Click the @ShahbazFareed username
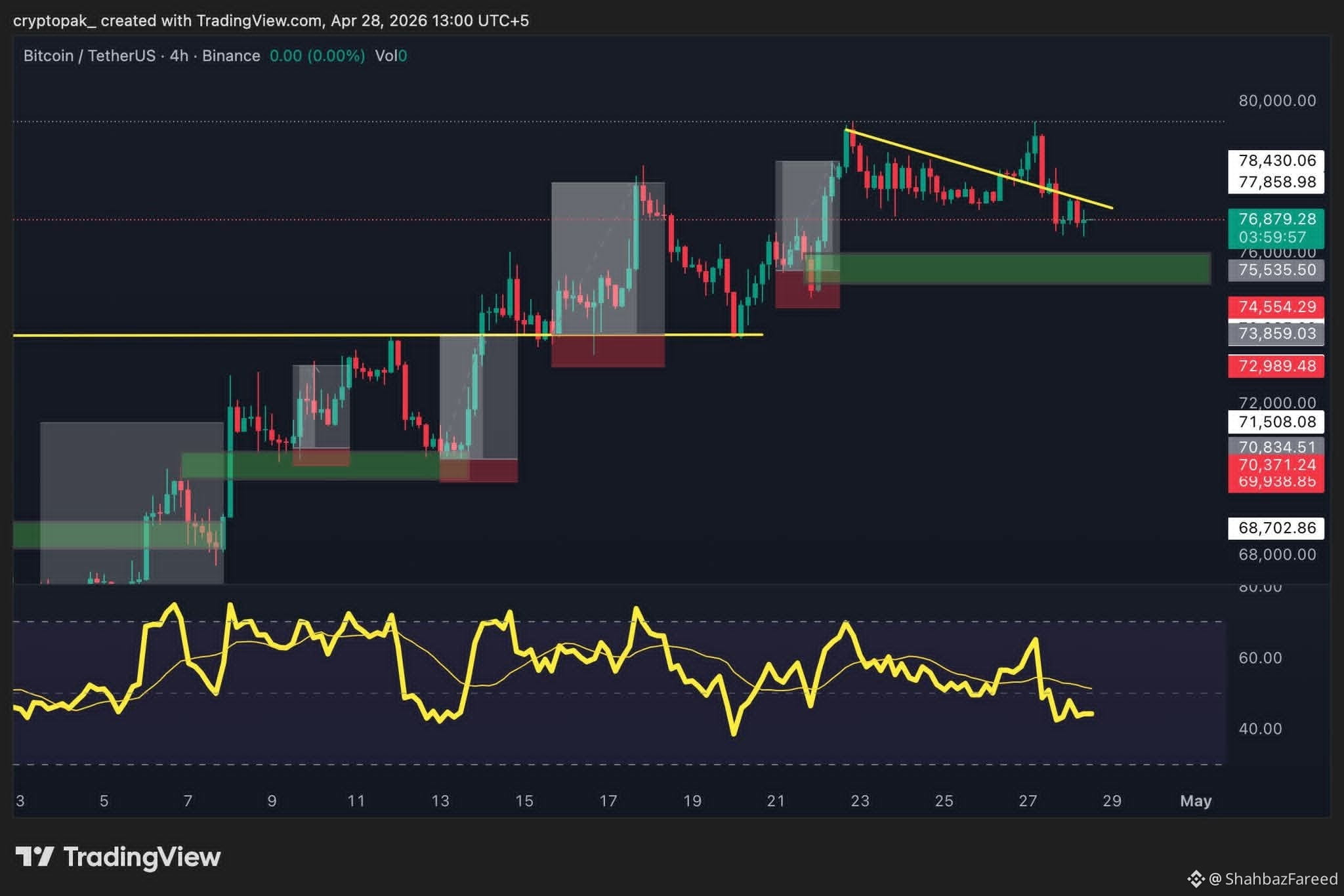The height and width of the screenshot is (896, 1344). (x=1273, y=879)
